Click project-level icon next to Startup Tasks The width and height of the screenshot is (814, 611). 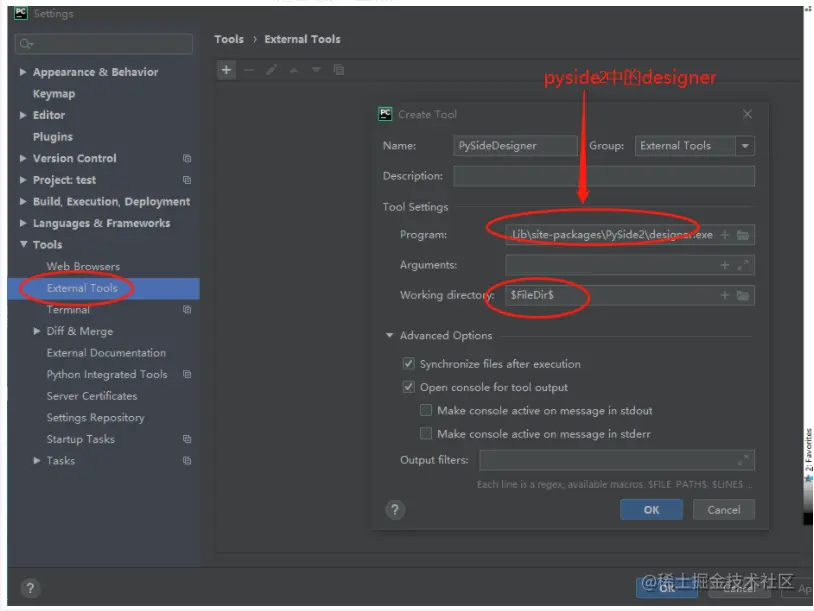[x=187, y=439]
